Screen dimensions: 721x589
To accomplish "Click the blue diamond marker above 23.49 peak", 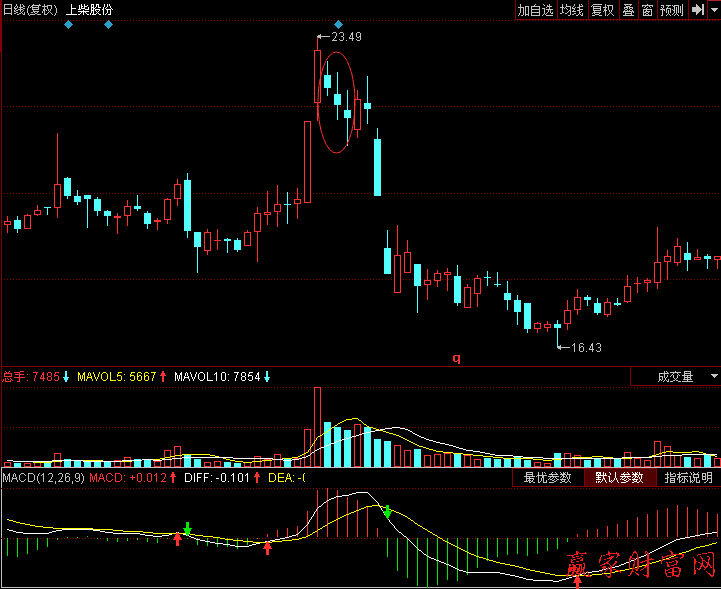I will (339, 24).
